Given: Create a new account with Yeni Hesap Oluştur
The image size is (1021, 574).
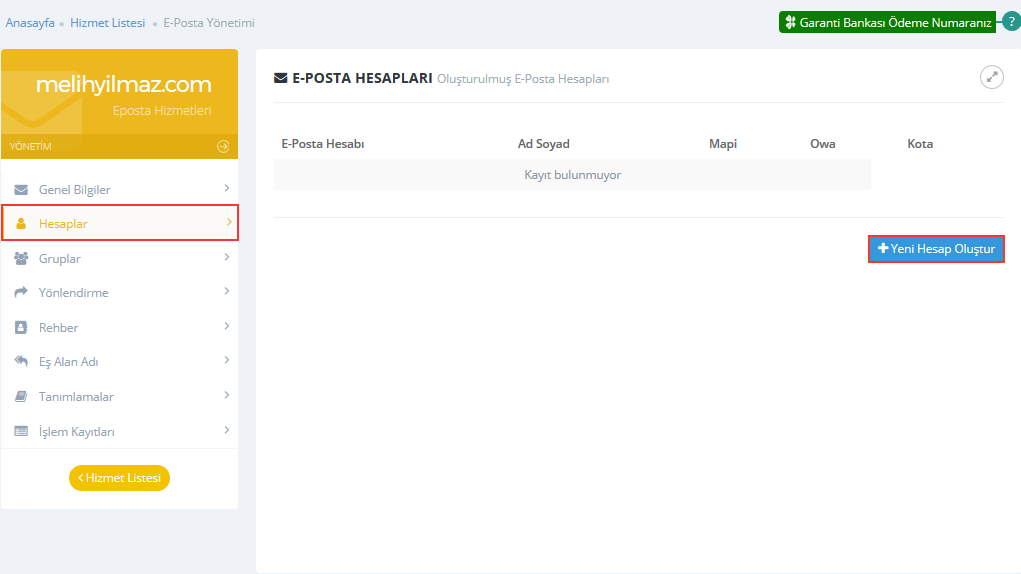Looking at the screenshot, I should coord(936,249).
